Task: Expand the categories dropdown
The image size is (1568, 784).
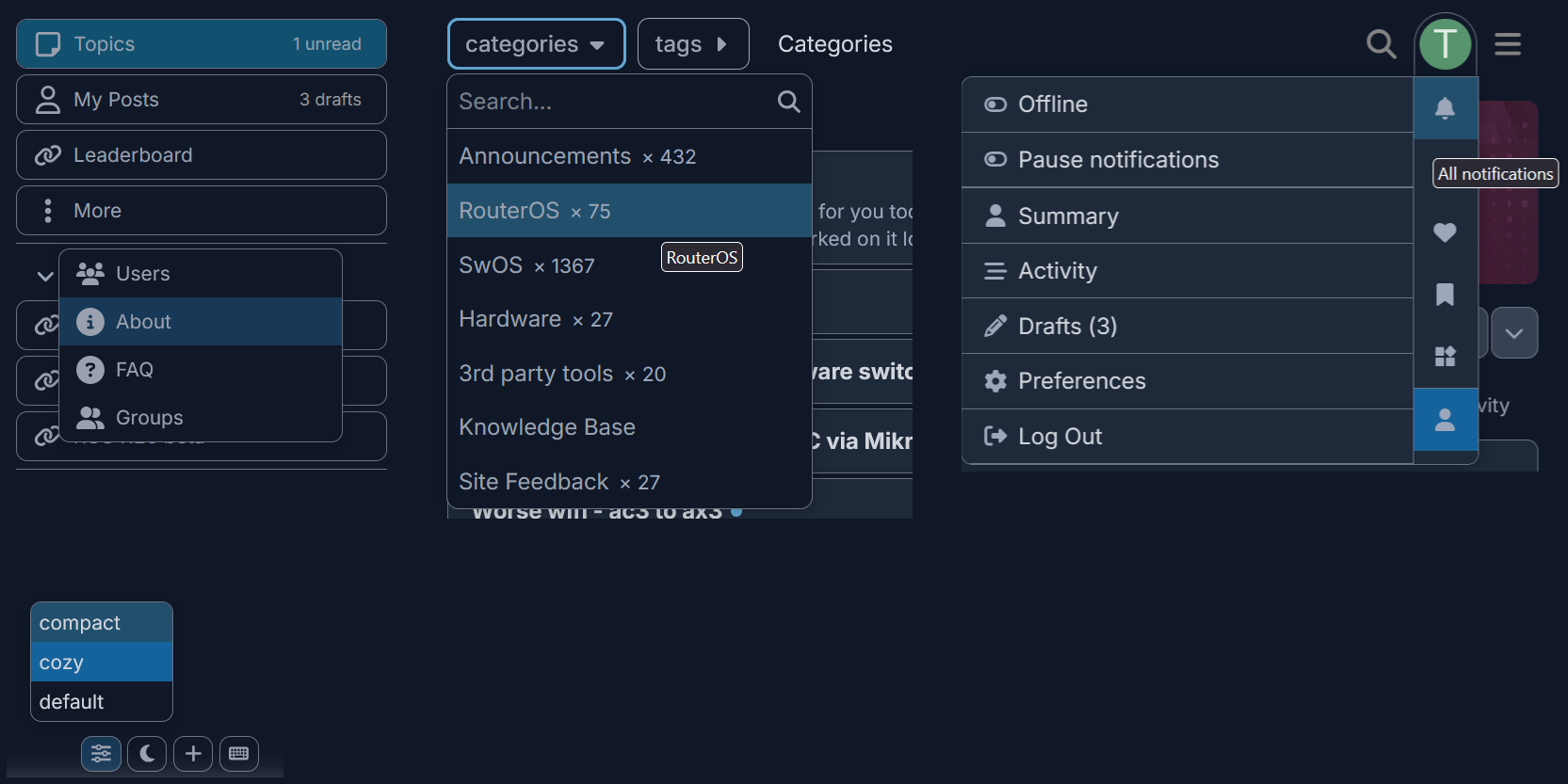Action: click(x=536, y=44)
